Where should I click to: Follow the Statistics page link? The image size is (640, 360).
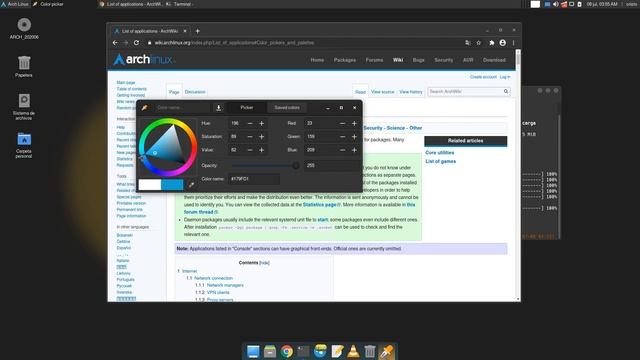[320, 204]
